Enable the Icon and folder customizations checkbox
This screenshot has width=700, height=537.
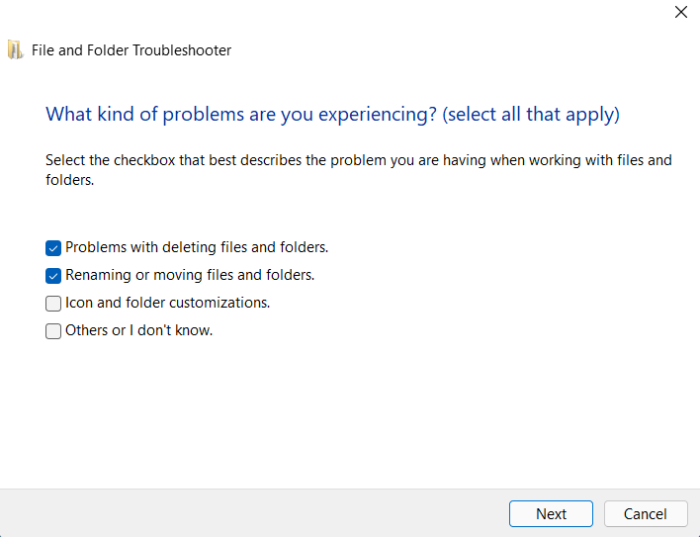tap(54, 303)
